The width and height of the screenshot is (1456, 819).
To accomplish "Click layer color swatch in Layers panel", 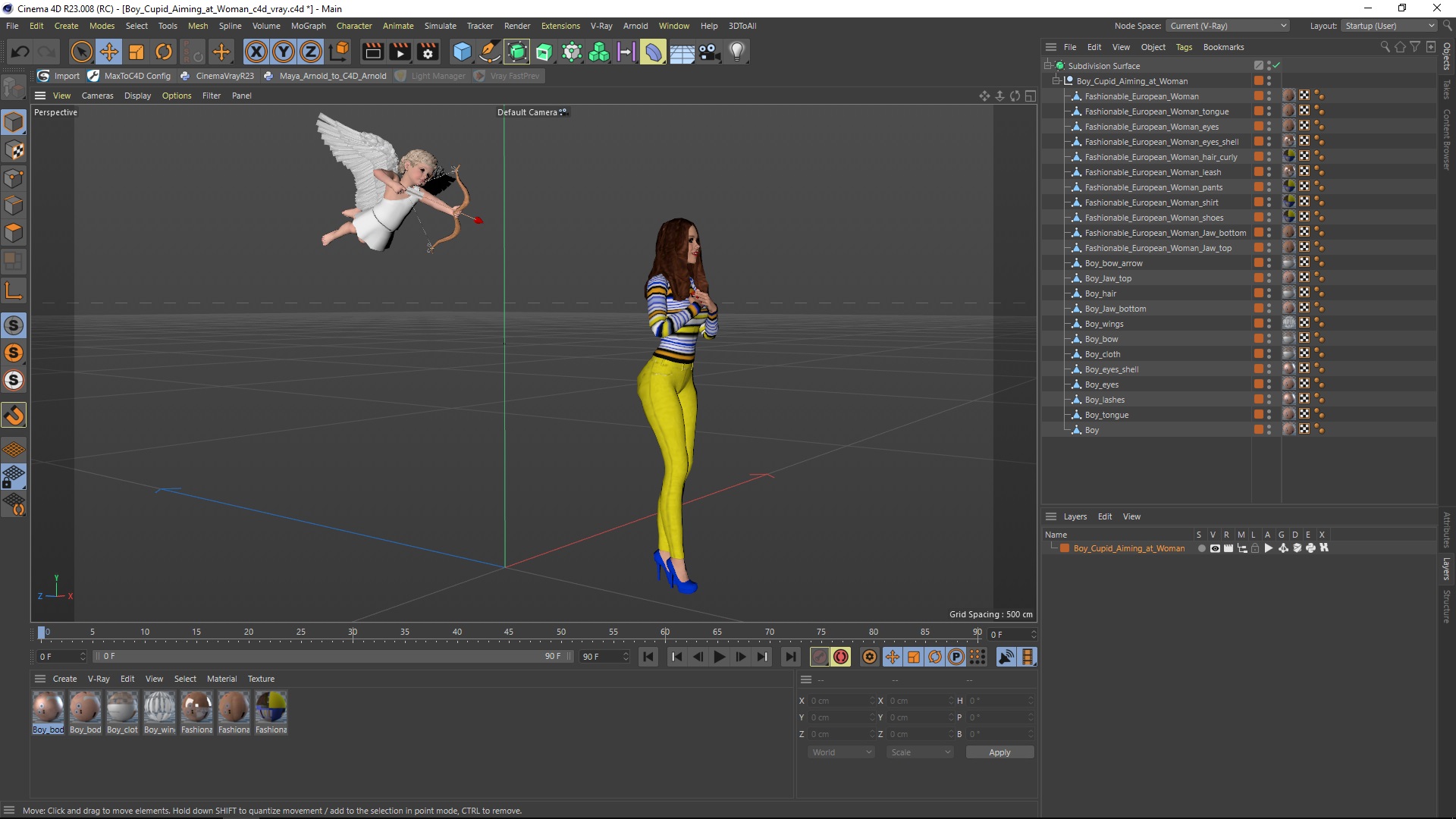I will coord(1065,548).
